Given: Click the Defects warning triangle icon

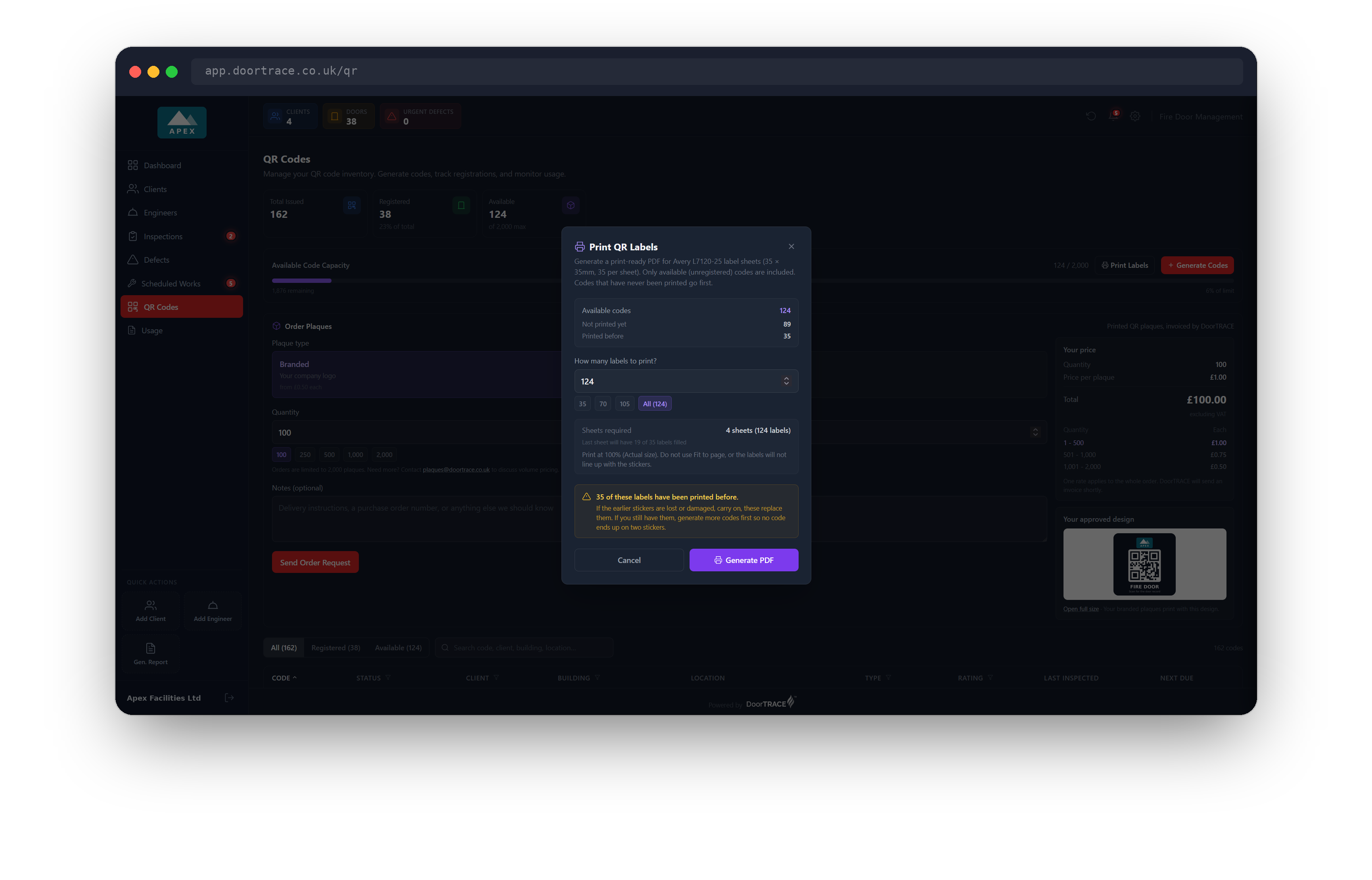Looking at the screenshot, I should click(132, 259).
